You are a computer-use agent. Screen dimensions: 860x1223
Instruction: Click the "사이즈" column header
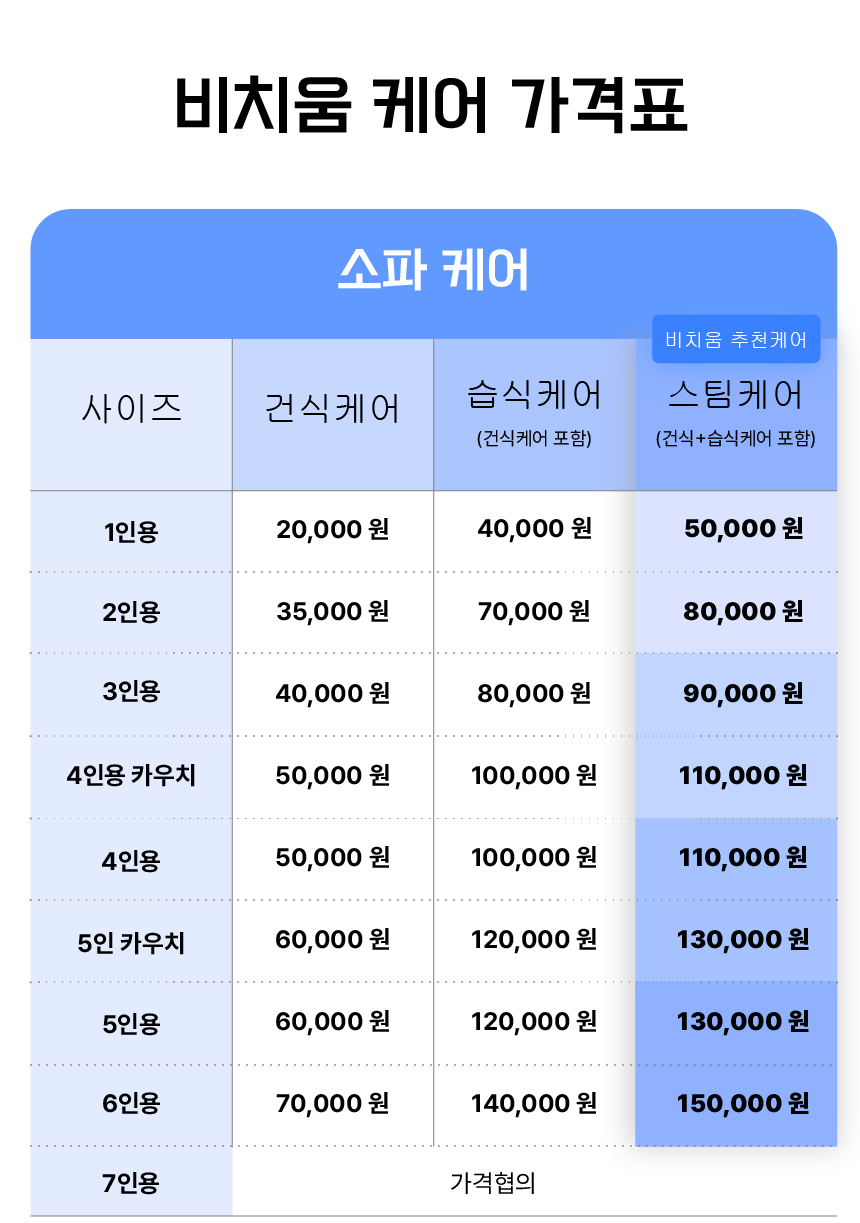click(131, 408)
